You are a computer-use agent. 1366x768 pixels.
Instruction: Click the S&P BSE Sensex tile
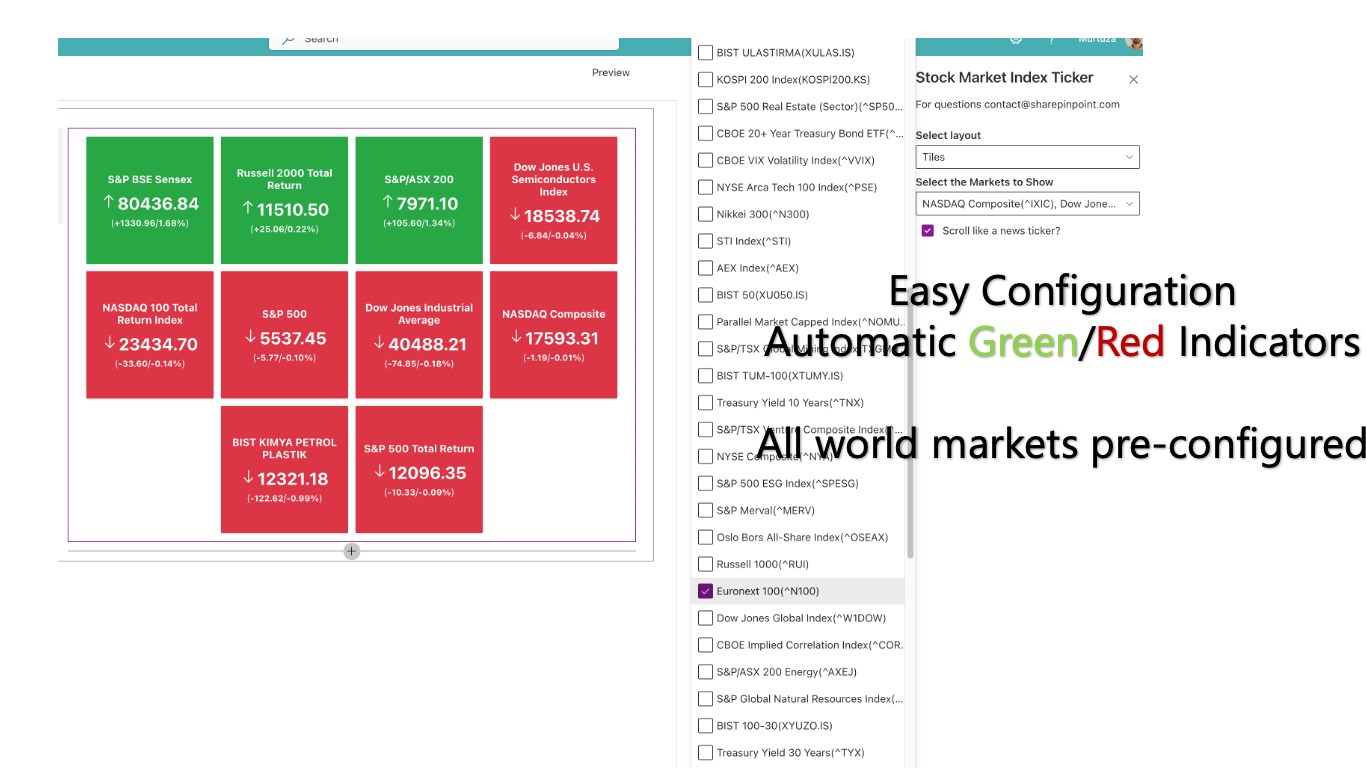(150, 200)
